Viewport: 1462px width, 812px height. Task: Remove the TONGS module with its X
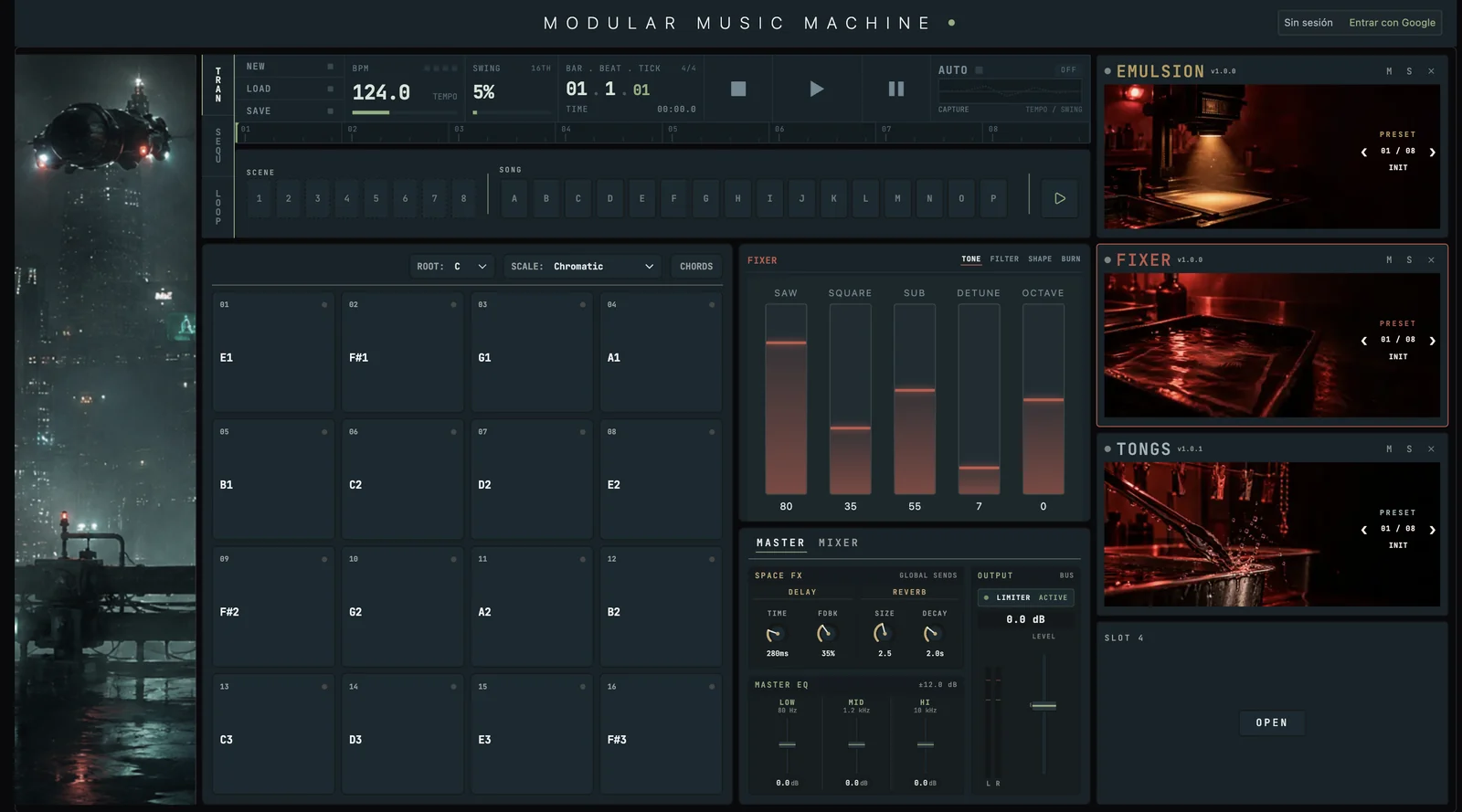[x=1431, y=449]
